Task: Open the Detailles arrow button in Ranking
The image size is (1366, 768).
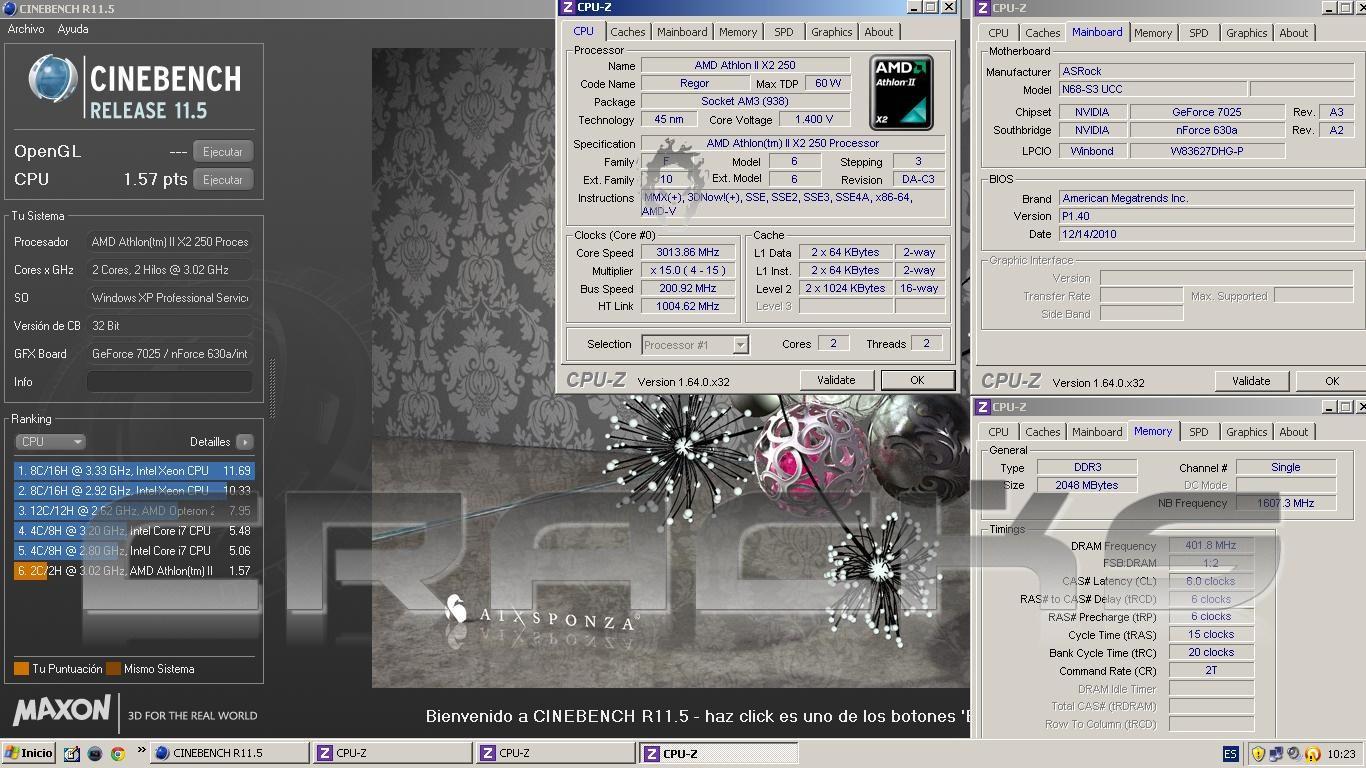Action: (244, 442)
